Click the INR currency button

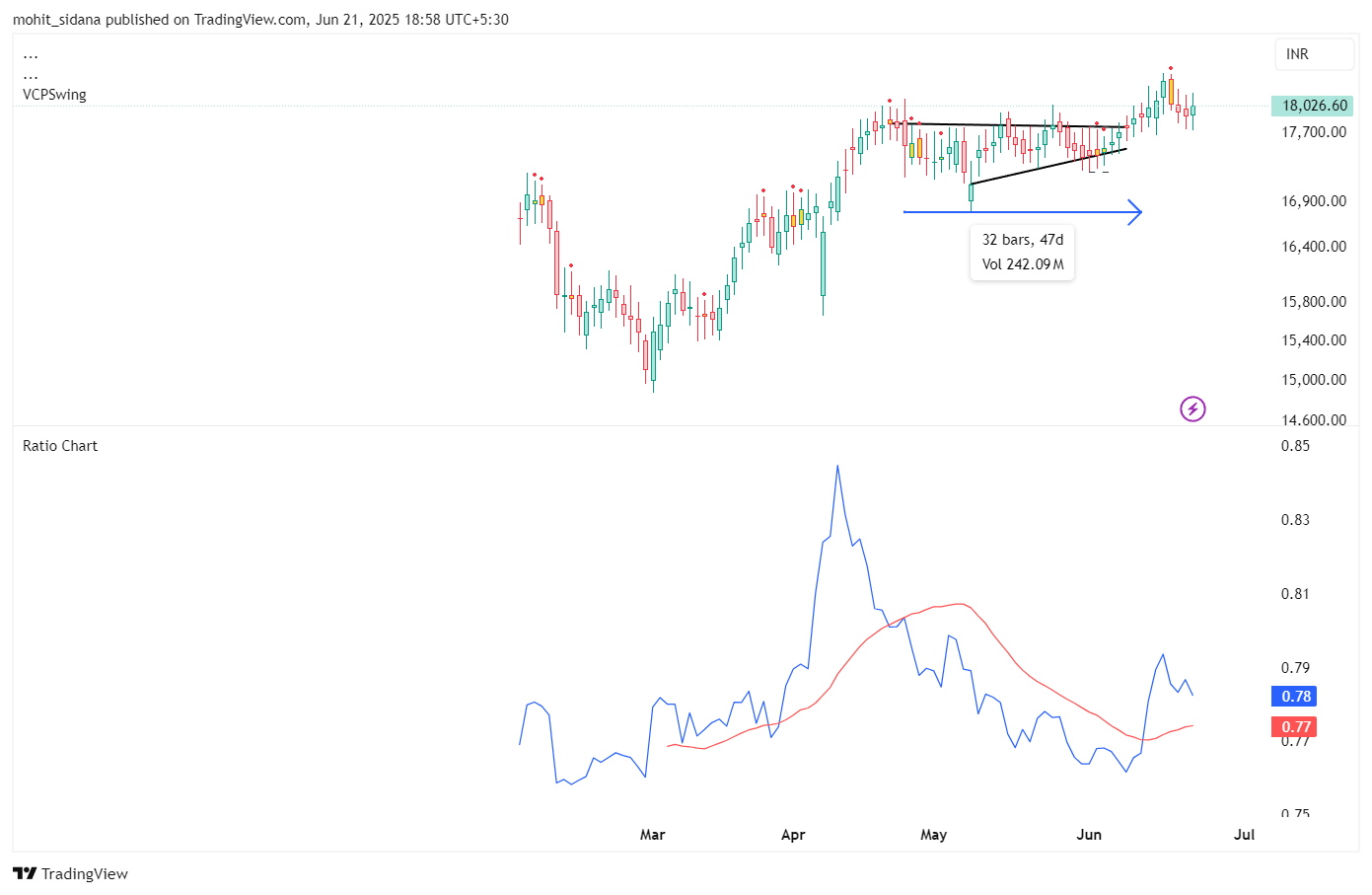[1314, 54]
